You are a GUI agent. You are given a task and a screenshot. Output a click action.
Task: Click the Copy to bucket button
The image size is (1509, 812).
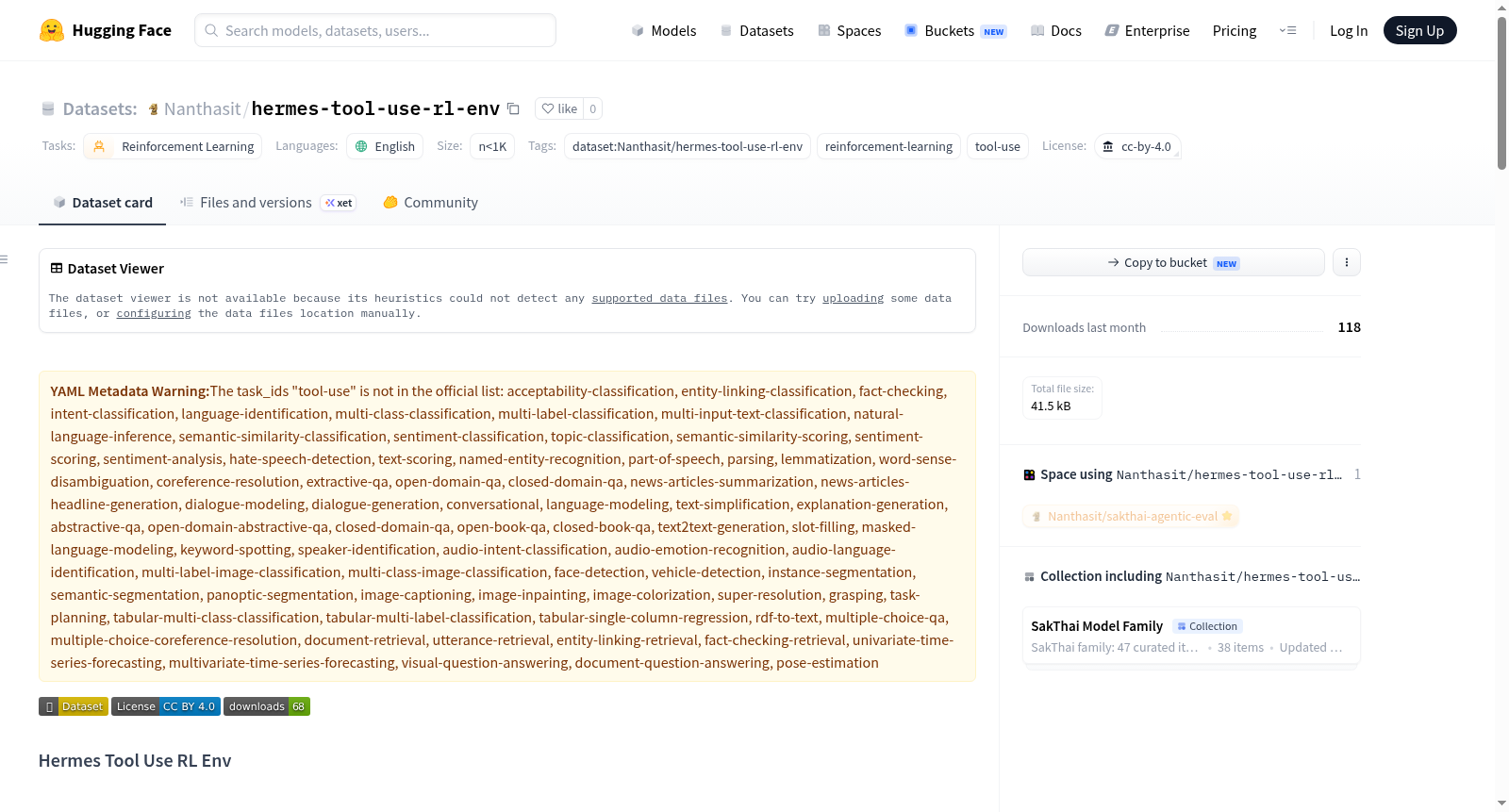point(1173,262)
